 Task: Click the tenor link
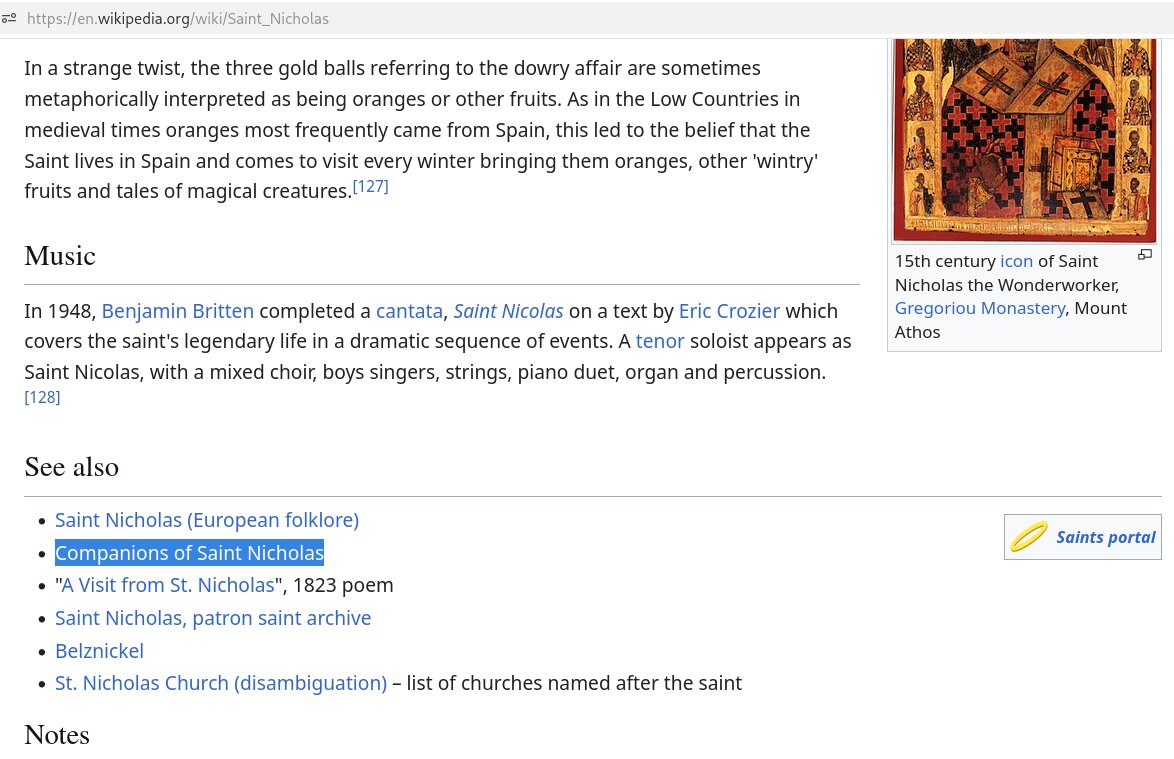tap(660, 342)
